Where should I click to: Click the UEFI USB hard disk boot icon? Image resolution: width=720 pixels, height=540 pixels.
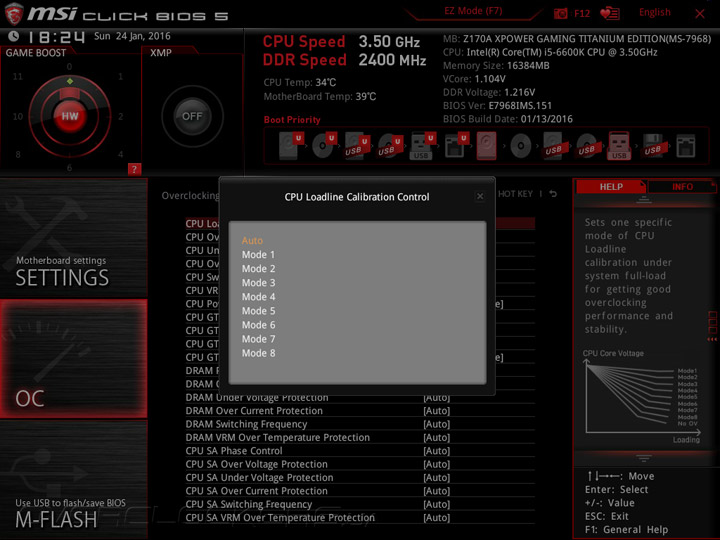click(x=357, y=146)
